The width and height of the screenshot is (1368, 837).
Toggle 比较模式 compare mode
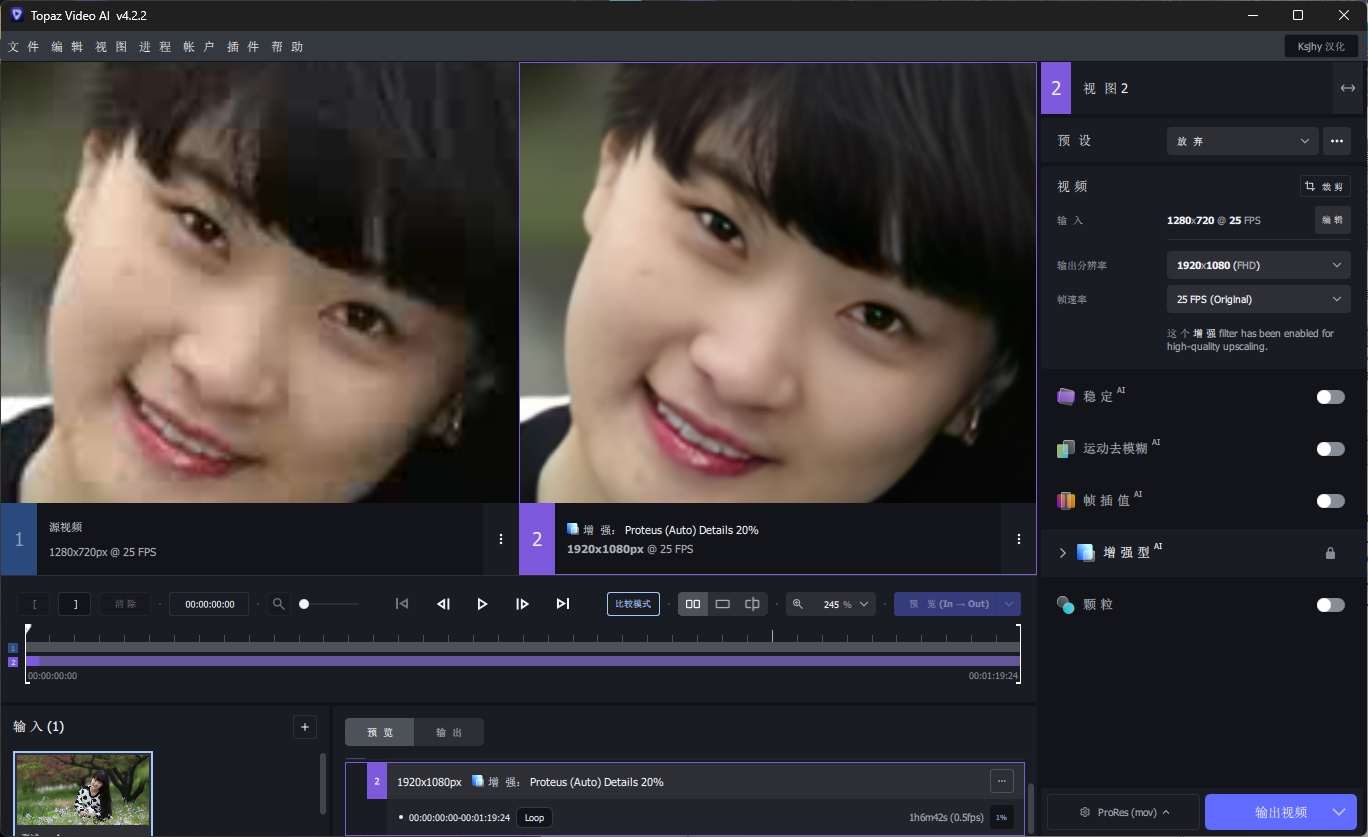click(633, 604)
